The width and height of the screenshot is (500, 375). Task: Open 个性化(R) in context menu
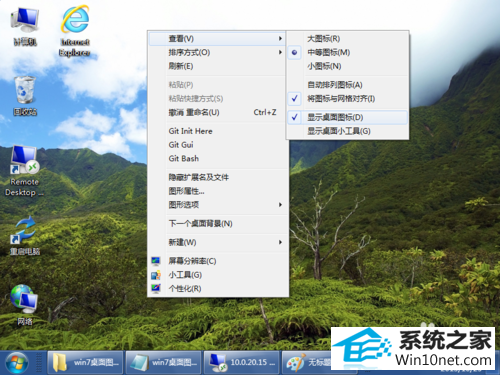(x=218, y=289)
